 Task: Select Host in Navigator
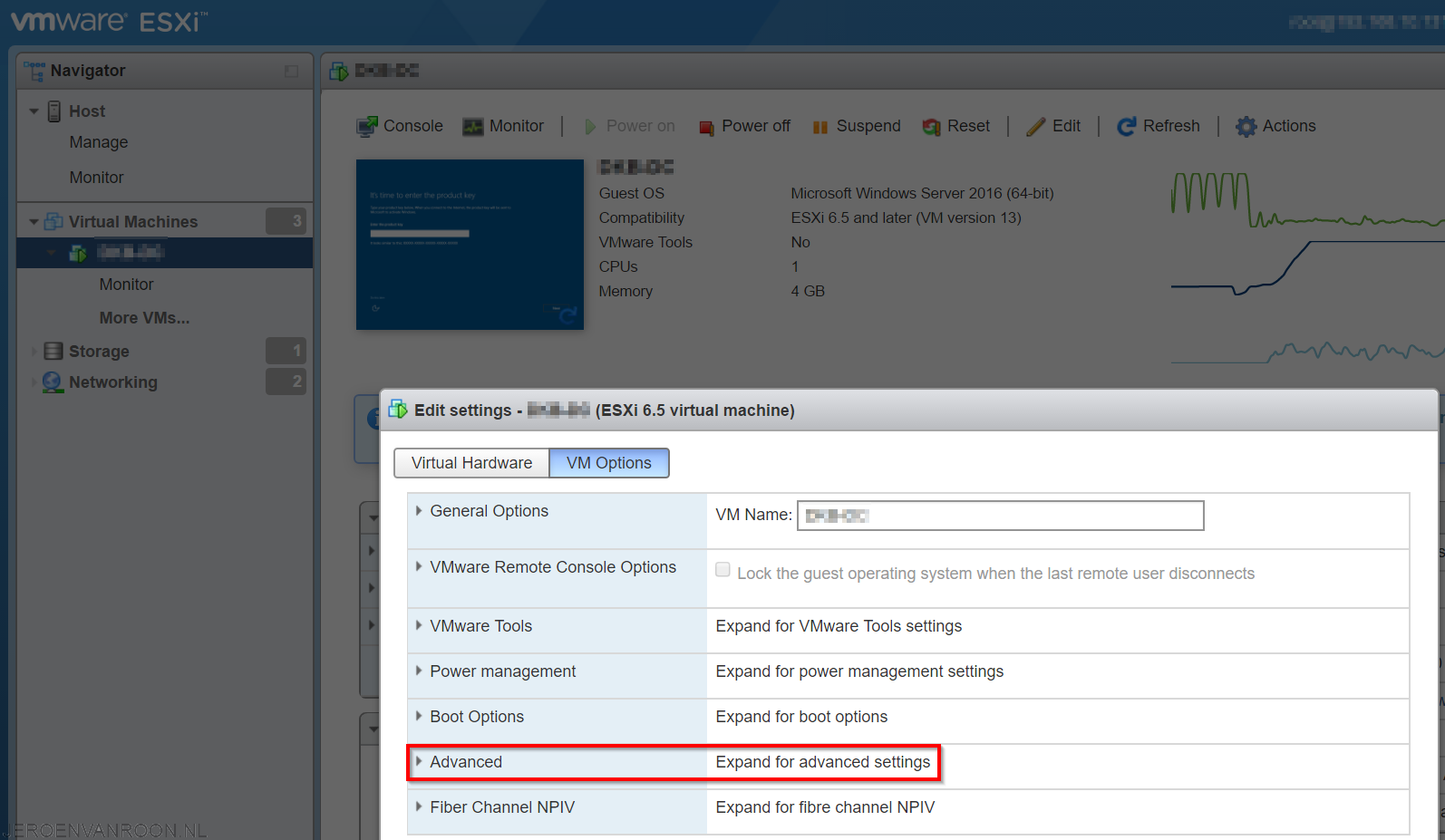tap(87, 111)
